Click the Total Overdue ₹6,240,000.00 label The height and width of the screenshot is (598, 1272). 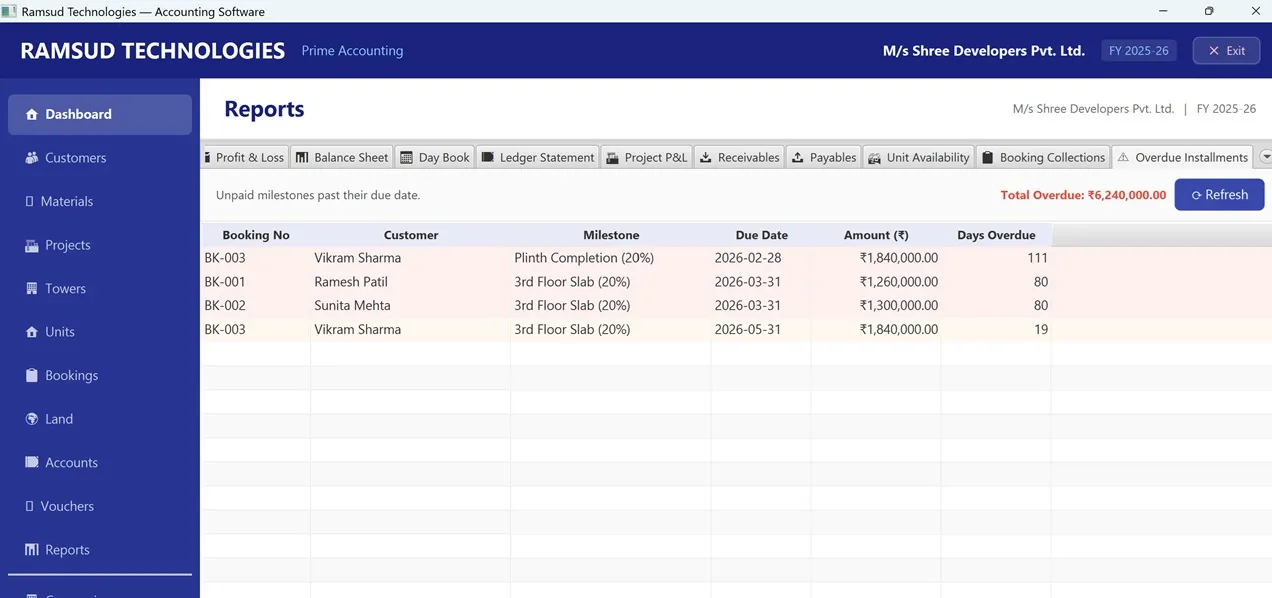click(x=1083, y=195)
